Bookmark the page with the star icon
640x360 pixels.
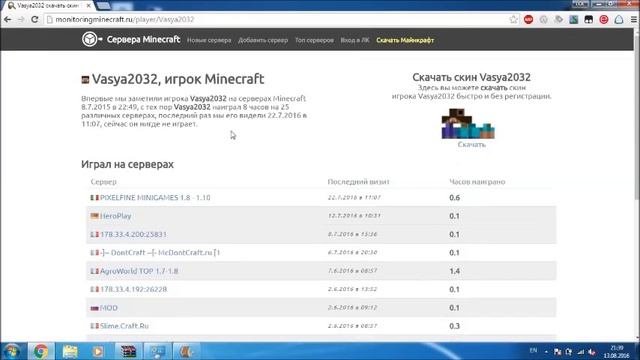(x=513, y=19)
